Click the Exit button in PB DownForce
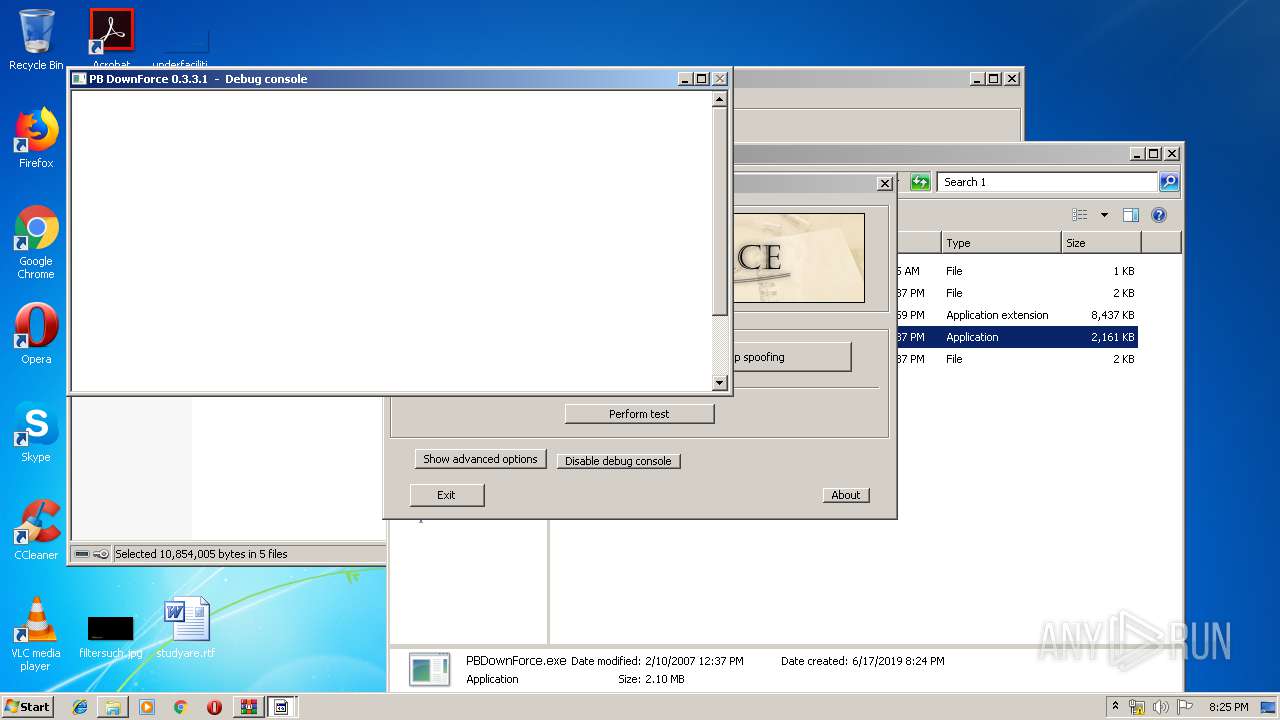Viewport: 1280px width, 720px height. [446, 495]
